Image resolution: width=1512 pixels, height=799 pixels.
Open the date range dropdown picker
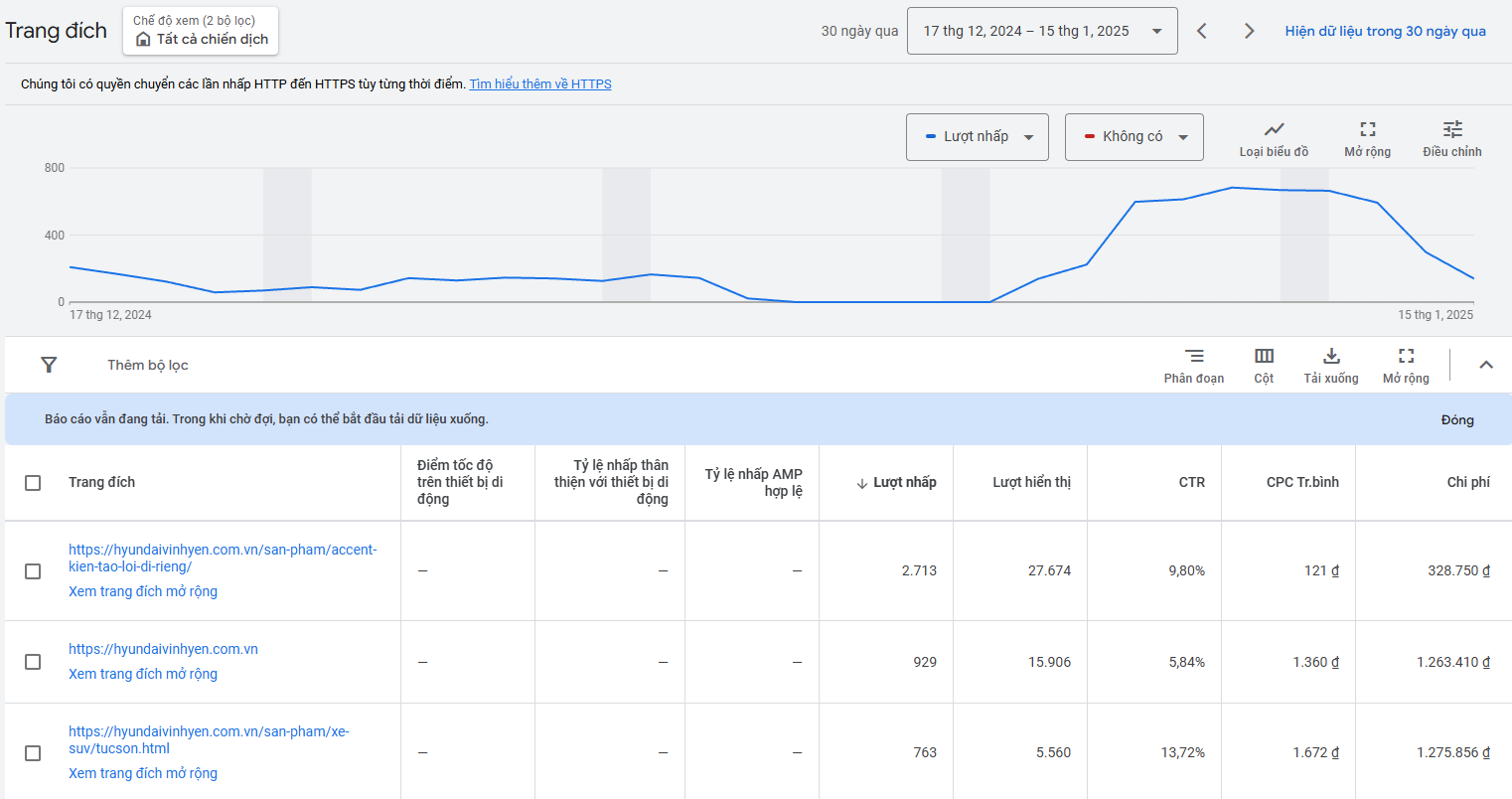[x=1041, y=31]
